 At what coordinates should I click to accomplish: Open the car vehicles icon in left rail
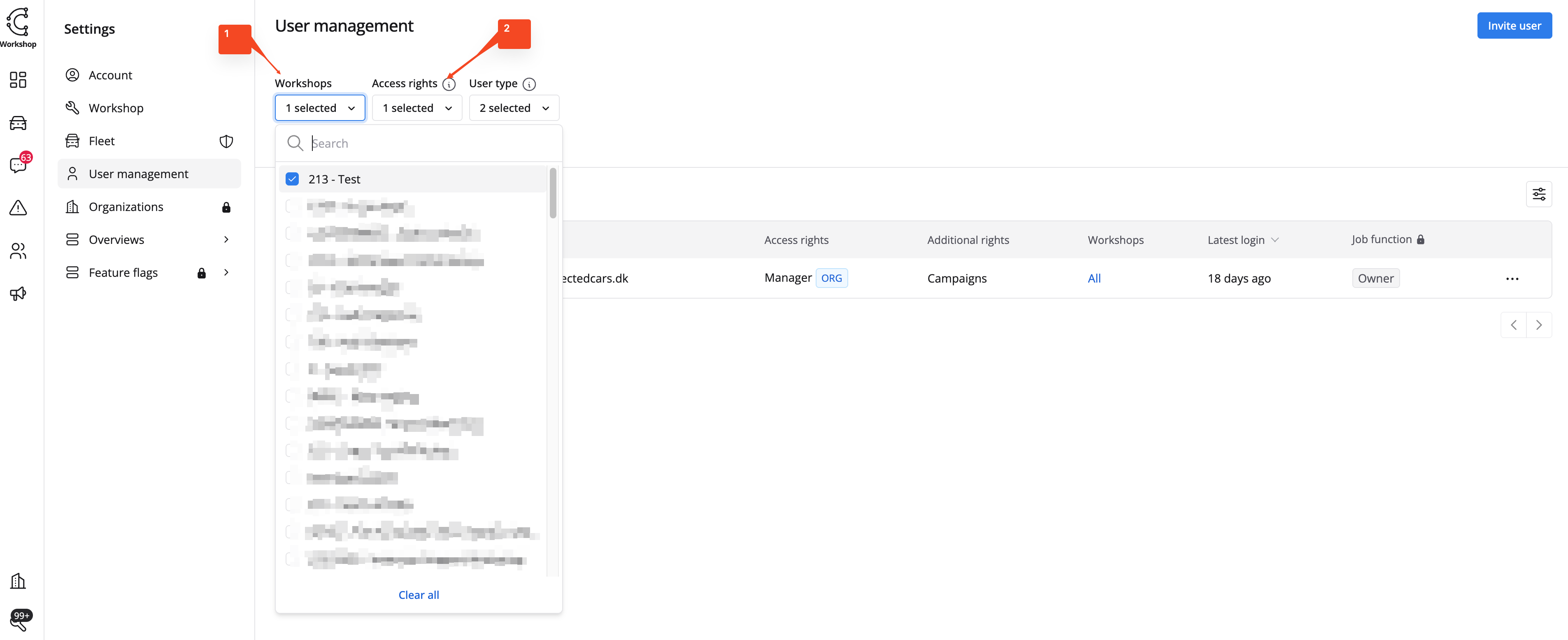(18, 123)
